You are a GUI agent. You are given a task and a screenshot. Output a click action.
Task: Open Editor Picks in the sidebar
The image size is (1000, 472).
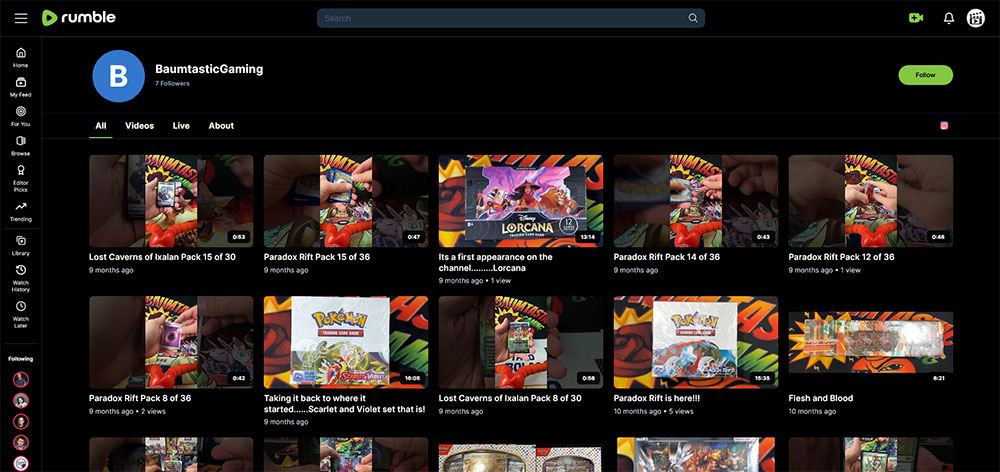[20, 179]
